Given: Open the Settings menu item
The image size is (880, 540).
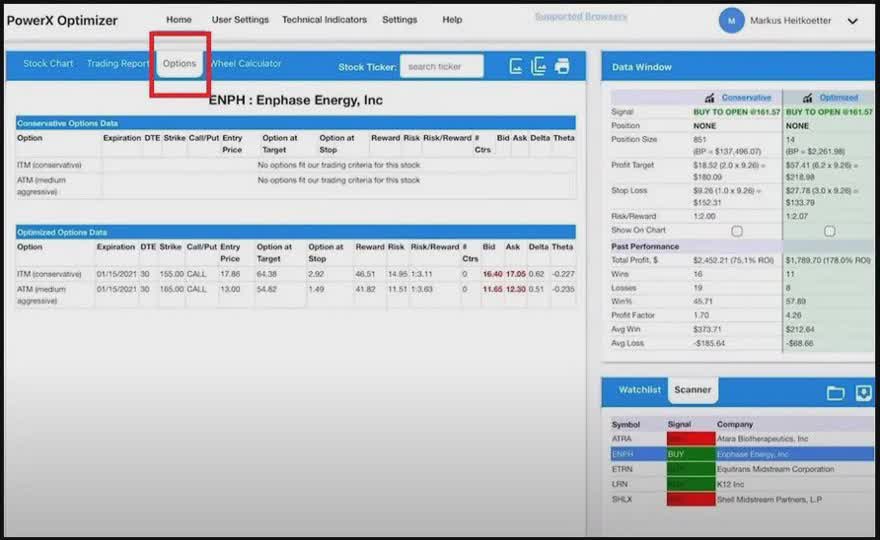Looking at the screenshot, I should coord(400,20).
